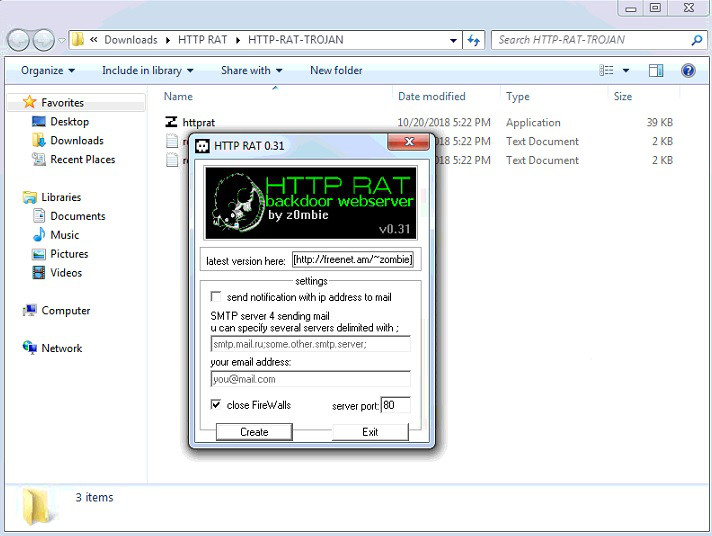Click the refresh button beside address bar
712x536 pixels.
pos(474,40)
